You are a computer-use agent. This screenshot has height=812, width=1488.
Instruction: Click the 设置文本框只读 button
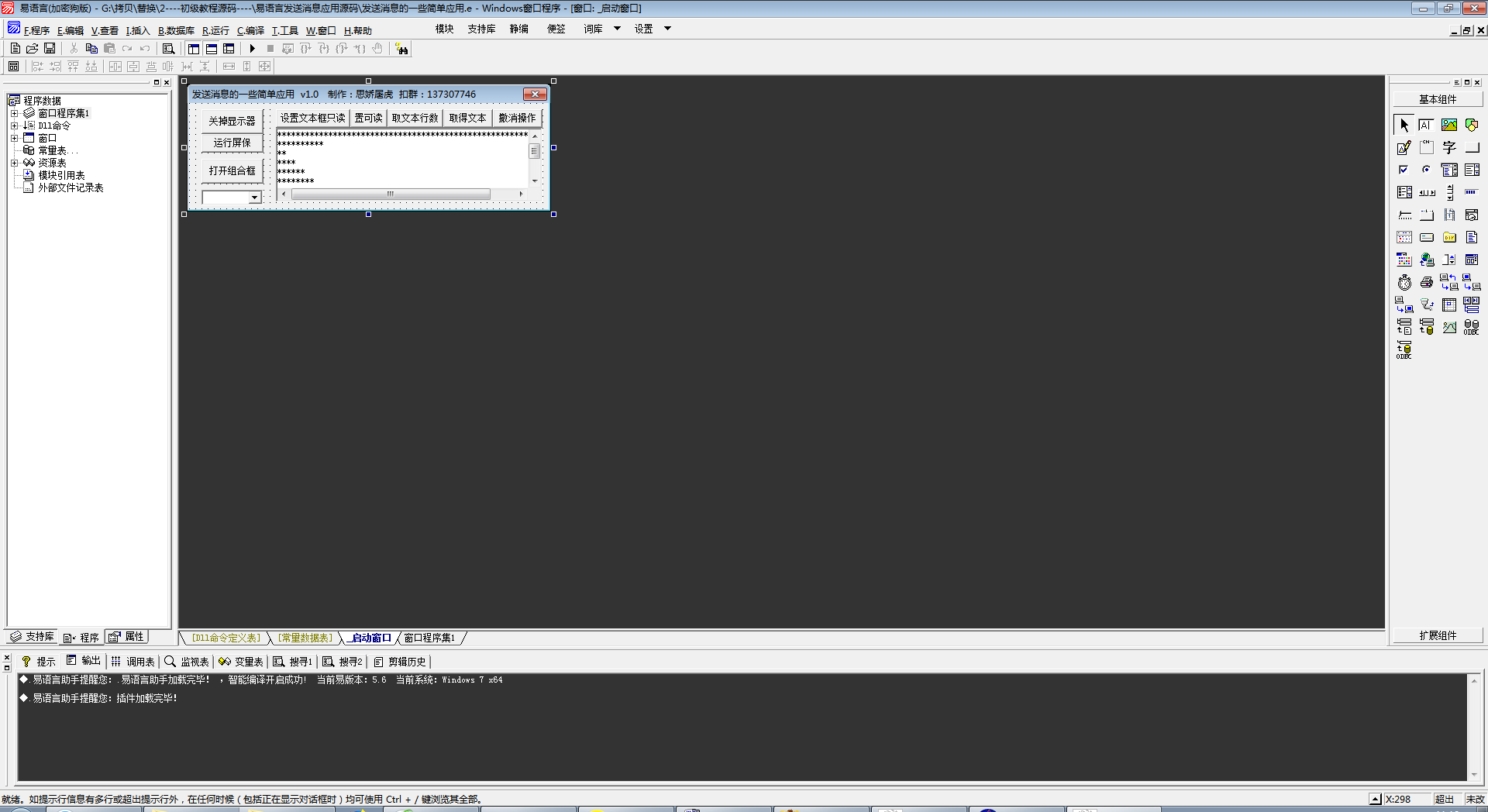312,118
